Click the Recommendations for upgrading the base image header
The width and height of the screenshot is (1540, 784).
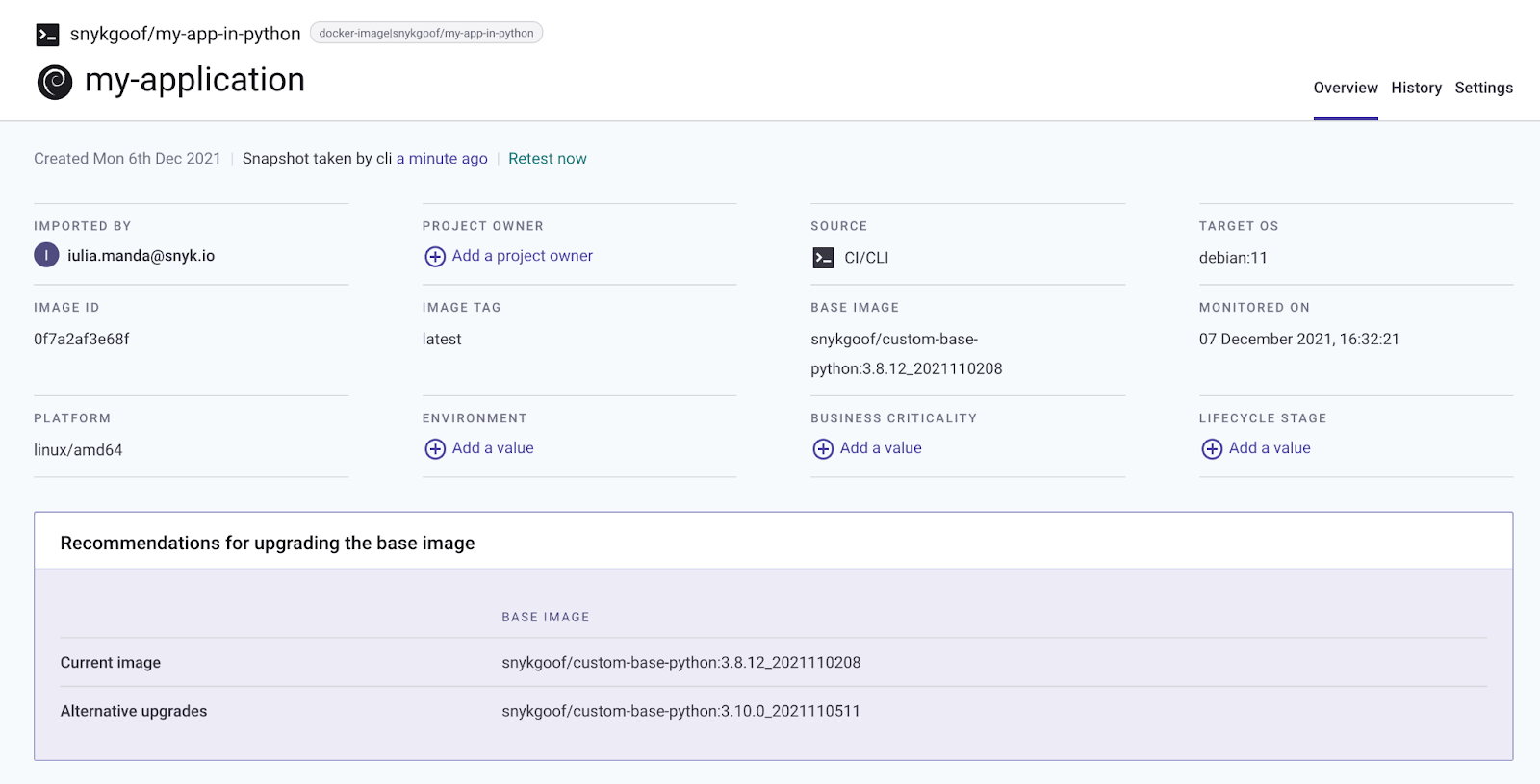(x=268, y=543)
